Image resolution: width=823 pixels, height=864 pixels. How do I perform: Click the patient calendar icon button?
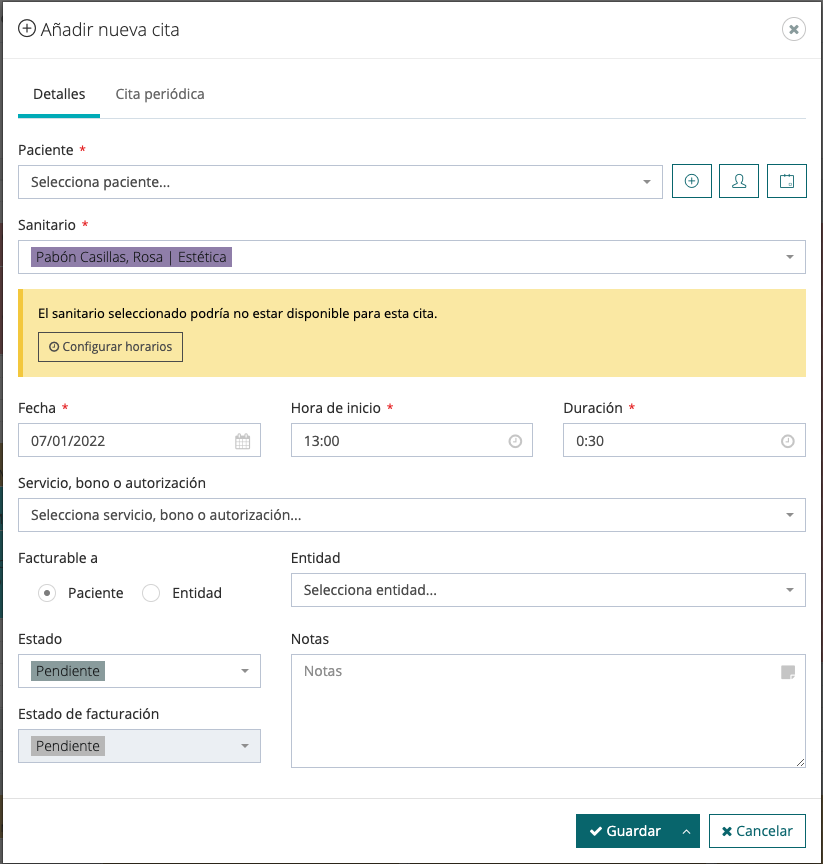pyautogui.click(x=786, y=182)
